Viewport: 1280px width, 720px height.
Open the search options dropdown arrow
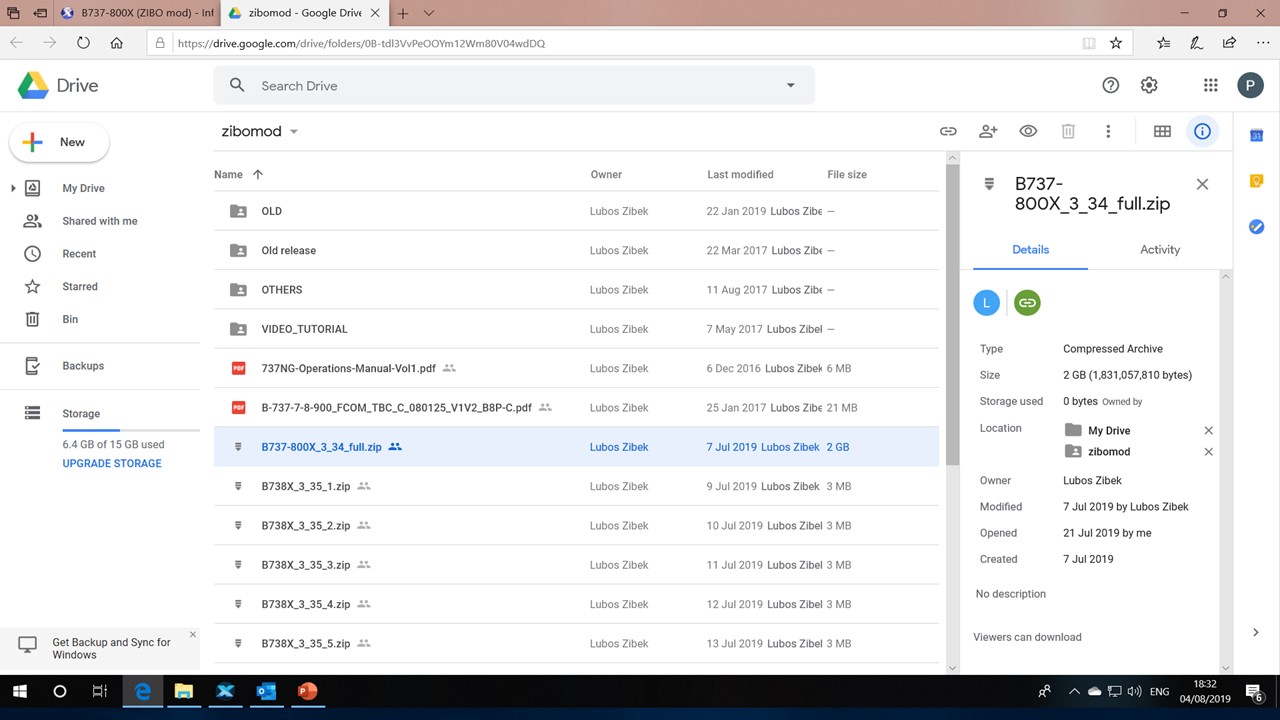coord(791,85)
